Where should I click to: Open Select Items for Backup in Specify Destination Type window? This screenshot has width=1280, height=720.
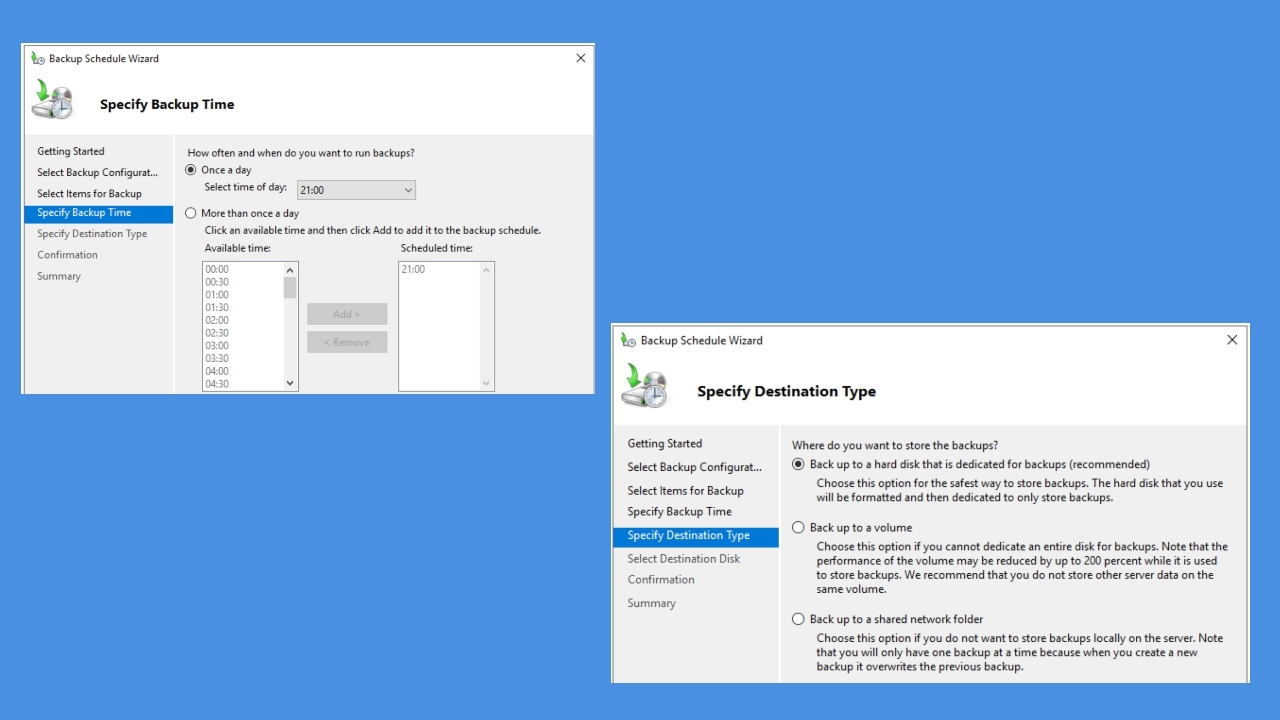pyautogui.click(x=686, y=491)
